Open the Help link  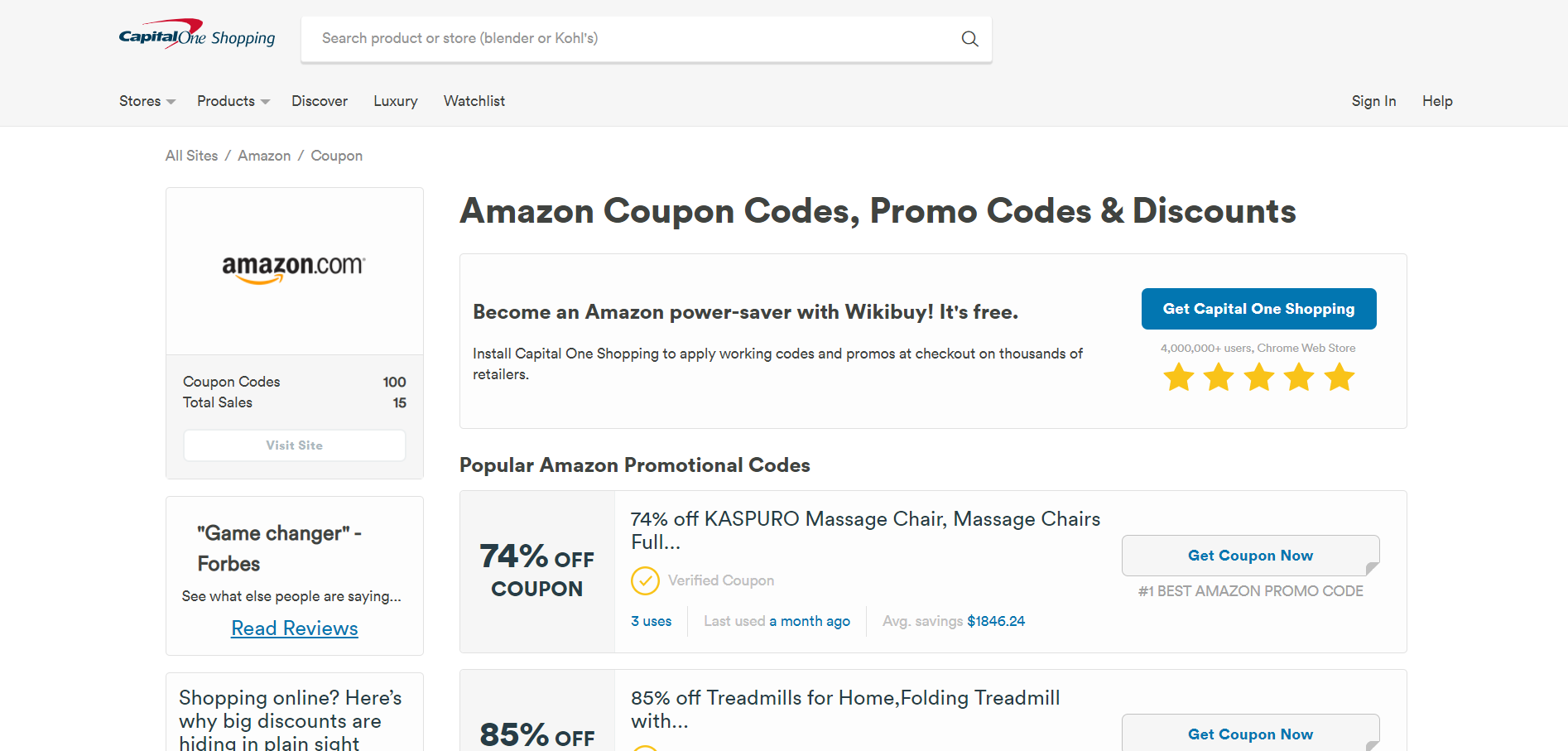coord(1437,101)
